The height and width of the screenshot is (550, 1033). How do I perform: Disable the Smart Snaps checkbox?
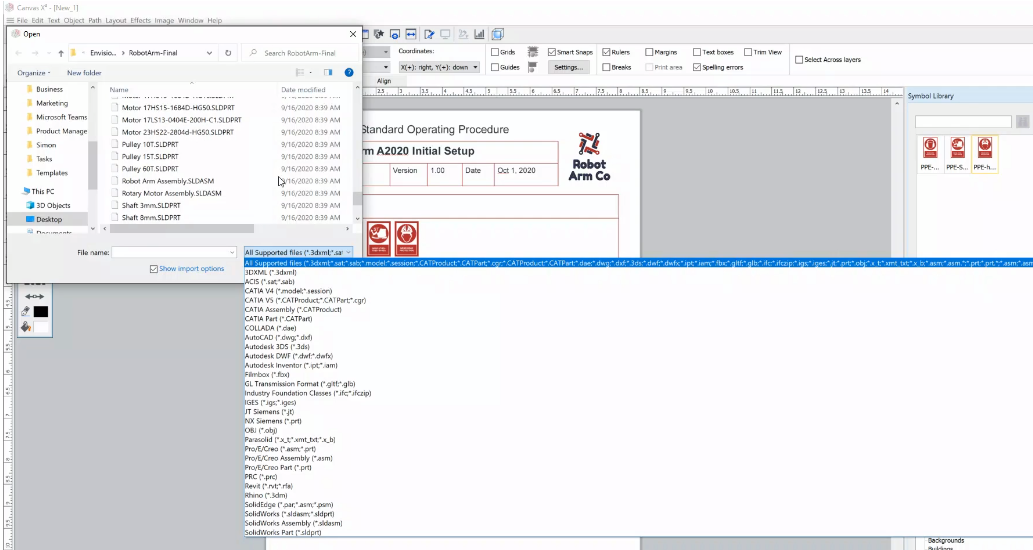click(x=551, y=52)
